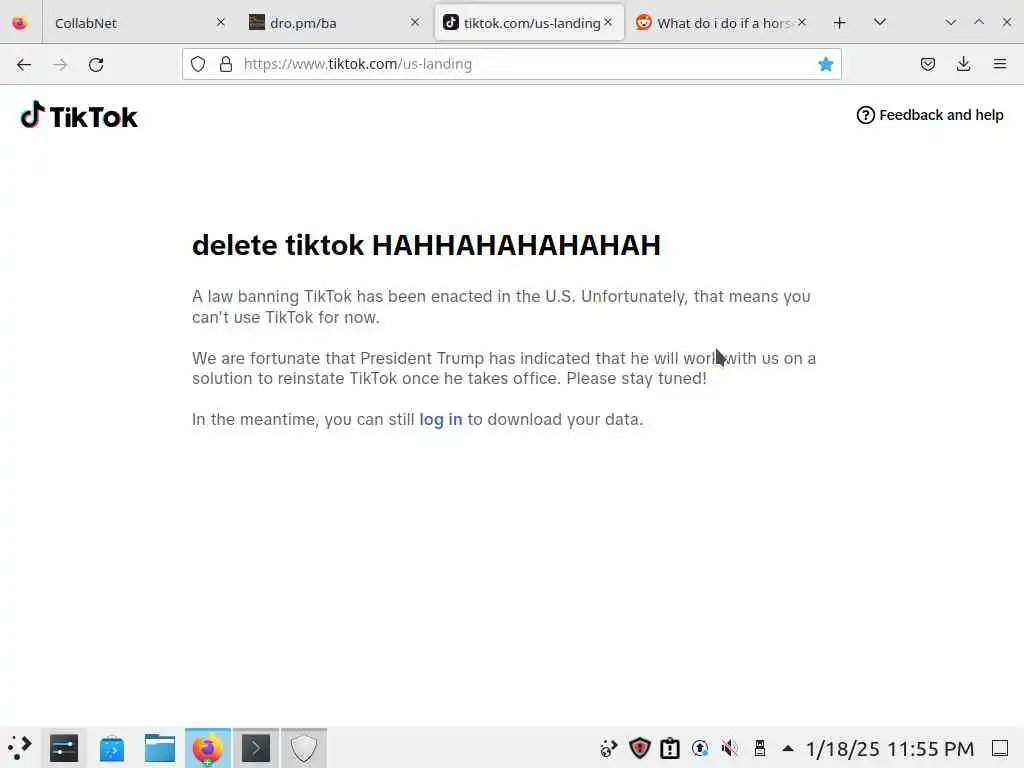Click the delete tiktok HAHHAHAHAHAHAH heading
This screenshot has width=1024, height=768.
[x=426, y=246]
